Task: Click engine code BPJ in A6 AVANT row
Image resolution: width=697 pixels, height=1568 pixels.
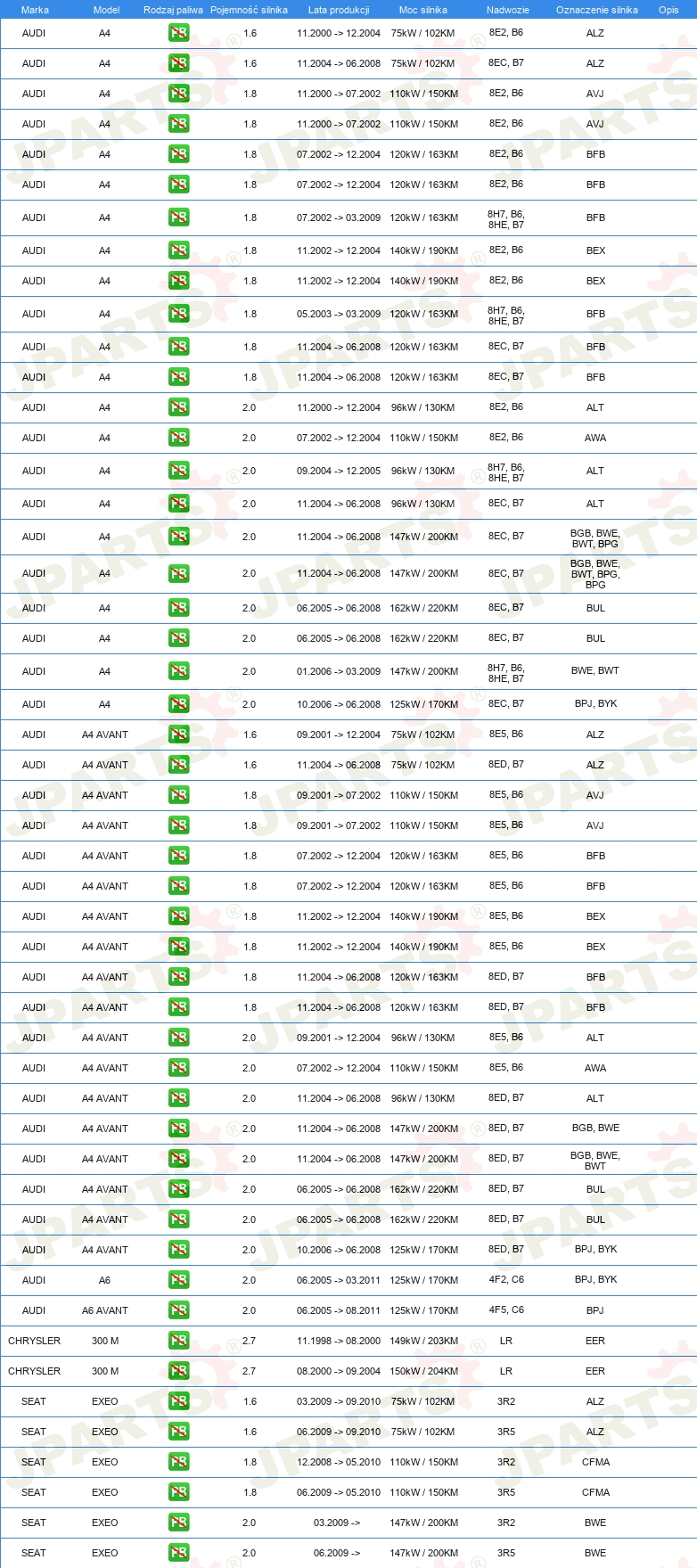Action: pos(595,1310)
